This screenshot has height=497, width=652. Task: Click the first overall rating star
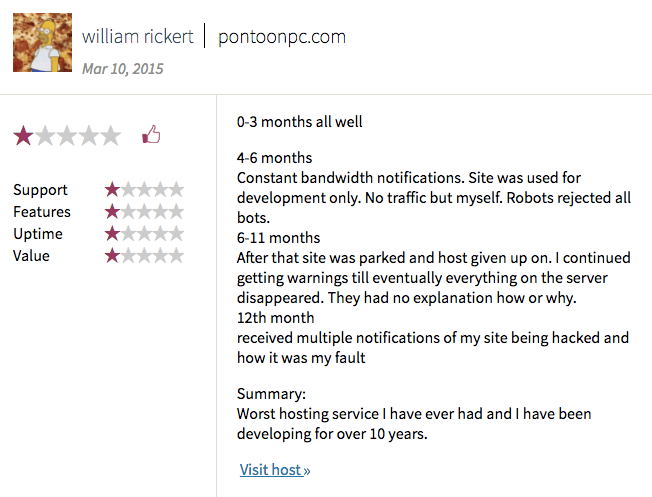[23, 136]
